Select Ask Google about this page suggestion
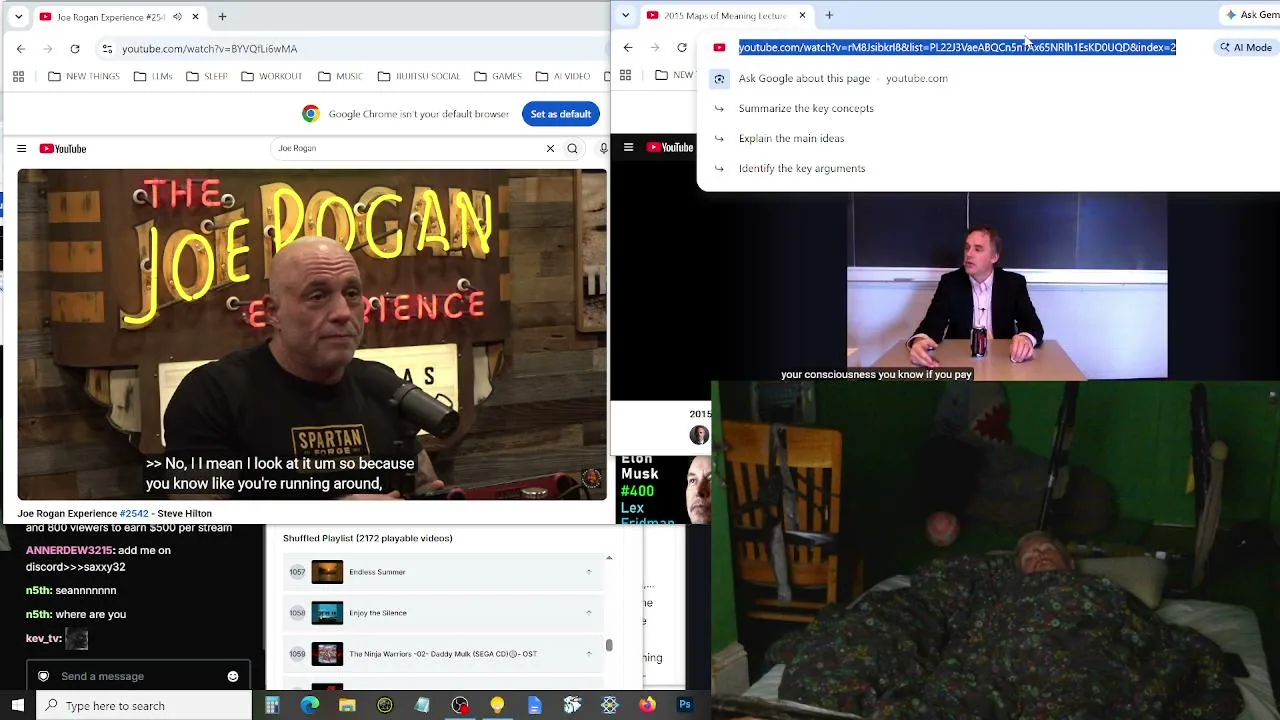This screenshot has width=1280, height=720. (843, 78)
